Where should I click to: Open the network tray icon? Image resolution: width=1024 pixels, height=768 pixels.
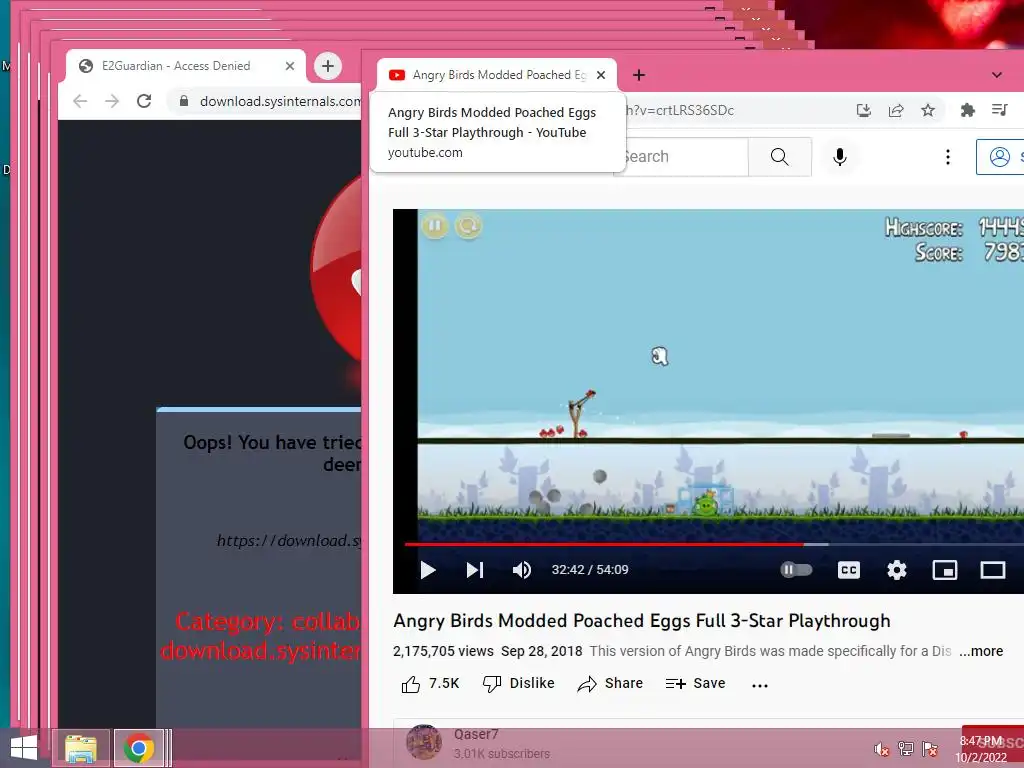[906, 749]
